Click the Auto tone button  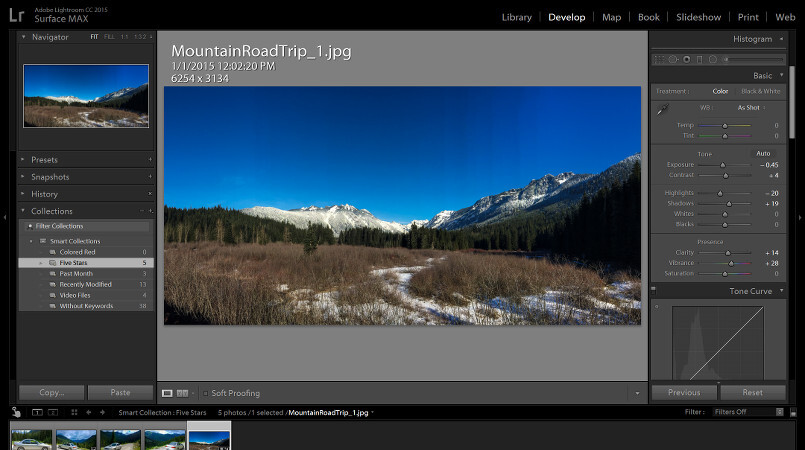[763, 153]
